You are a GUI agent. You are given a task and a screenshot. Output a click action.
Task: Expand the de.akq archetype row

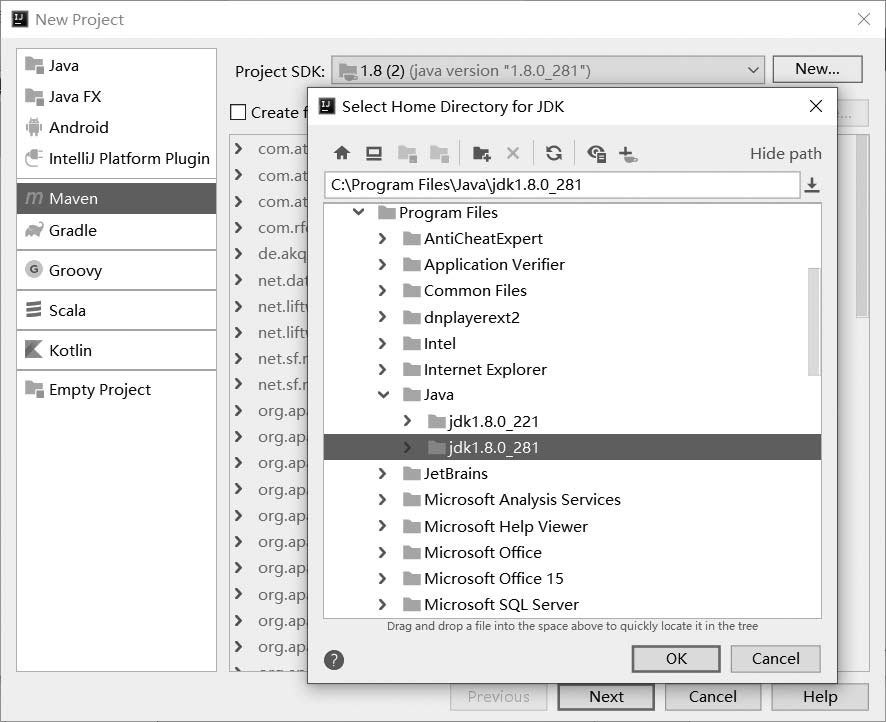[238, 254]
